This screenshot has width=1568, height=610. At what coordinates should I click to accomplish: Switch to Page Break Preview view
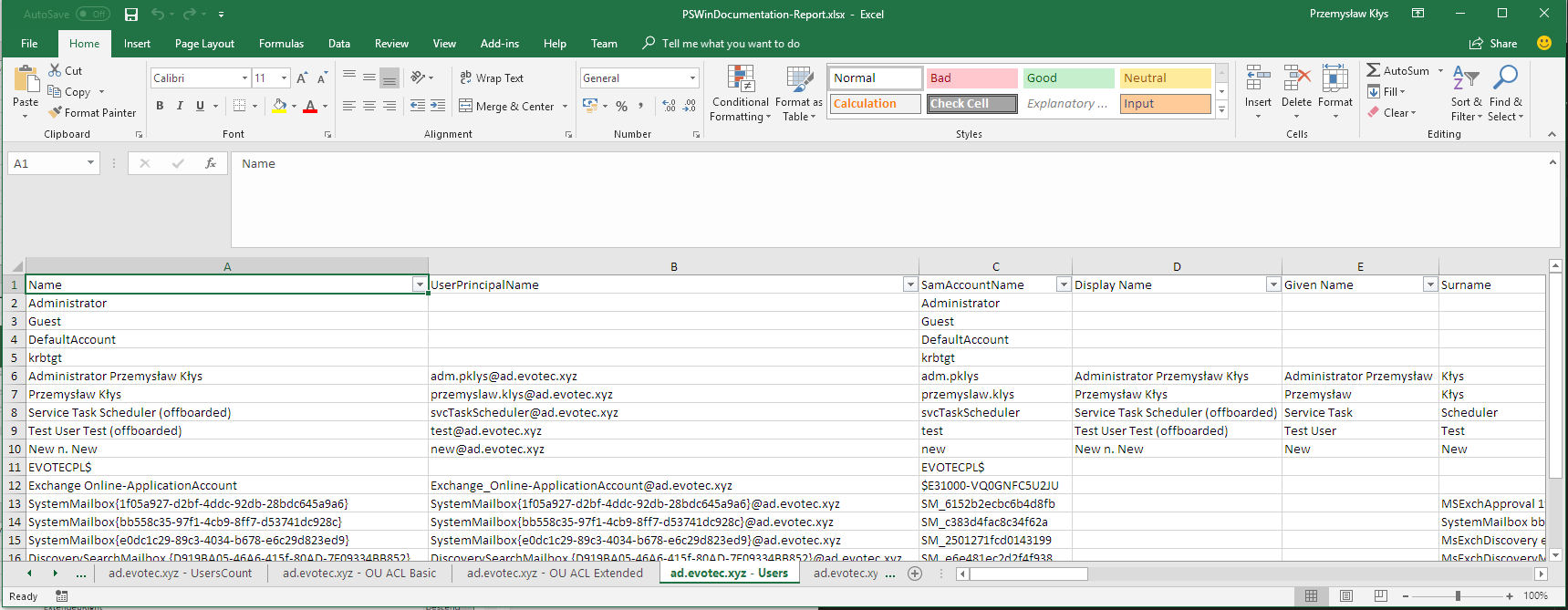(x=1380, y=595)
